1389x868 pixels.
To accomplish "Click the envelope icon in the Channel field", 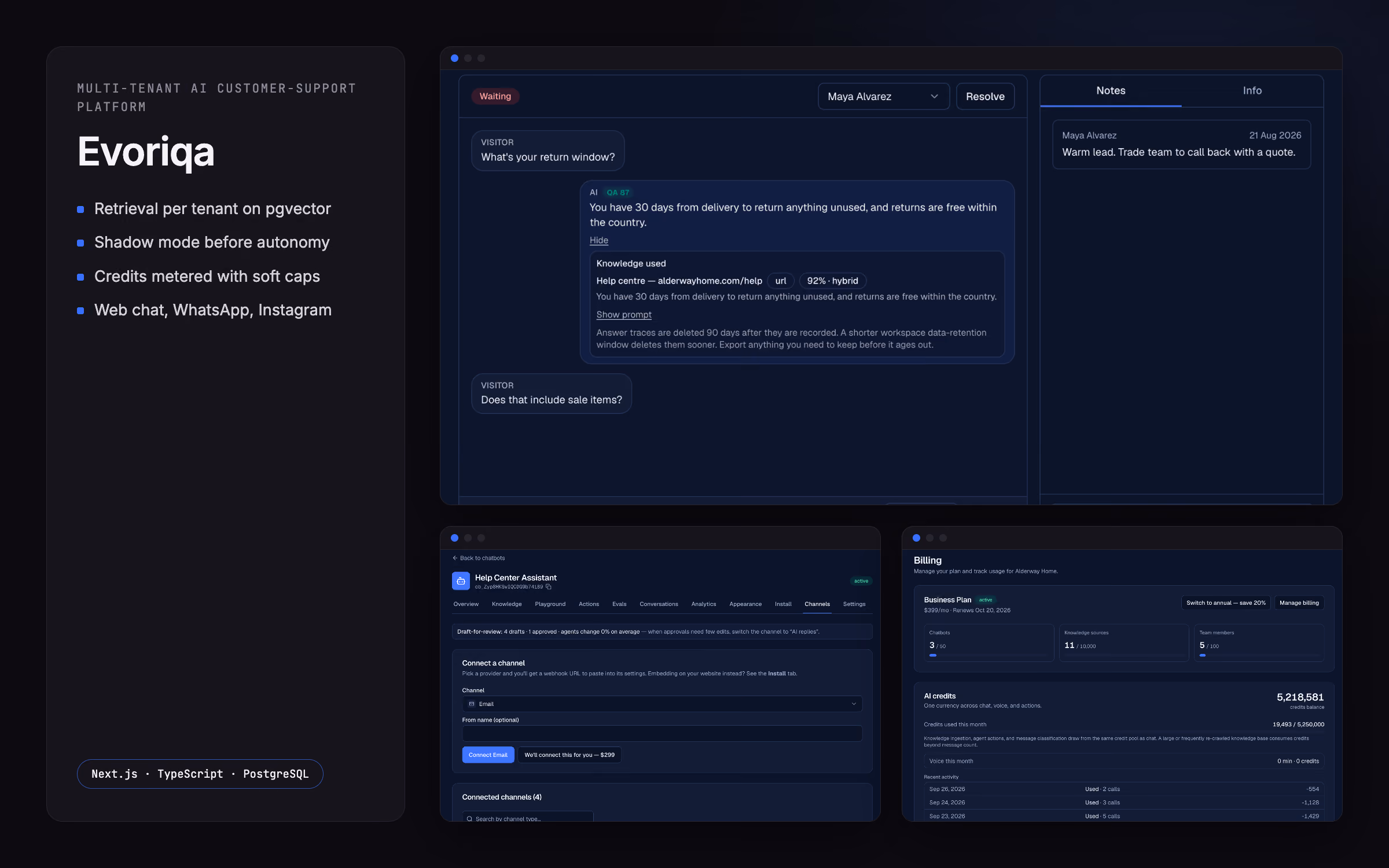I will (472, 704).
